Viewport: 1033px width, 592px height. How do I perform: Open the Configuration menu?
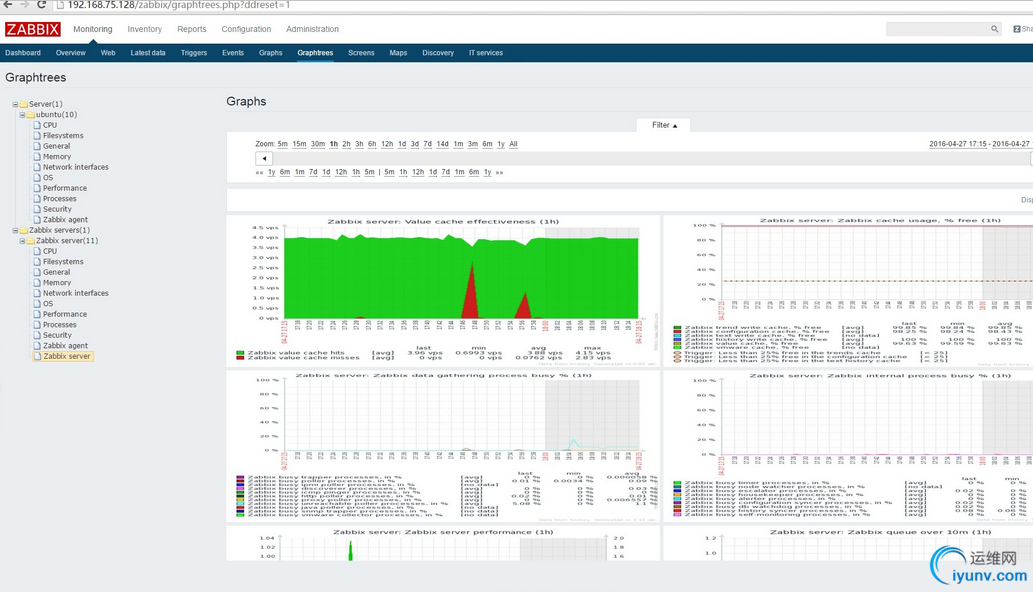tap(246, 29)
